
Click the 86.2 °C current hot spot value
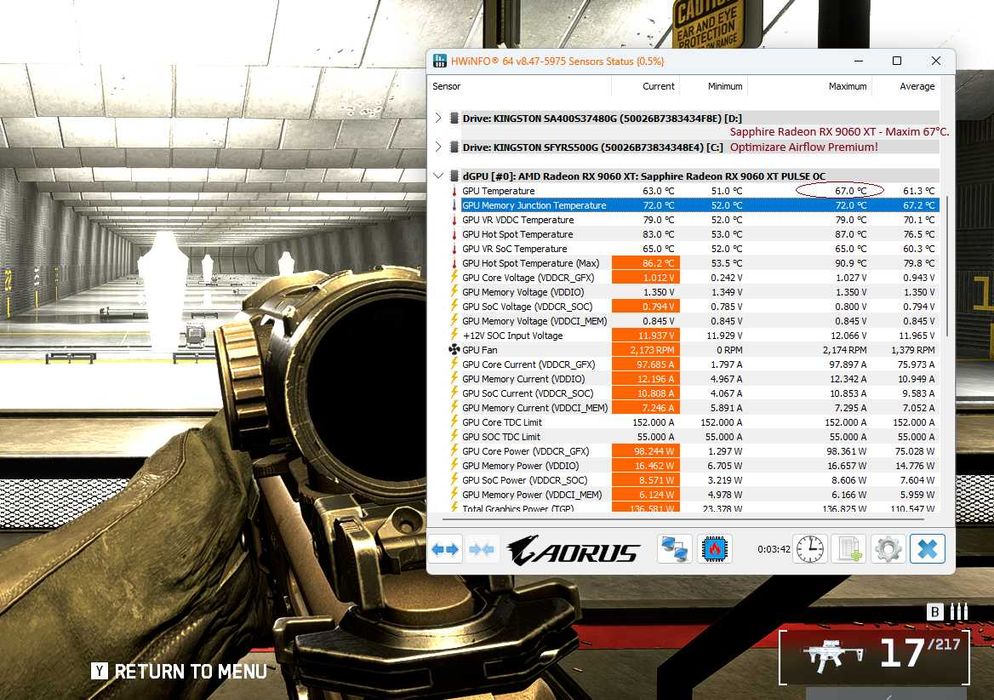pyautogui.click(x=658, y=263)
